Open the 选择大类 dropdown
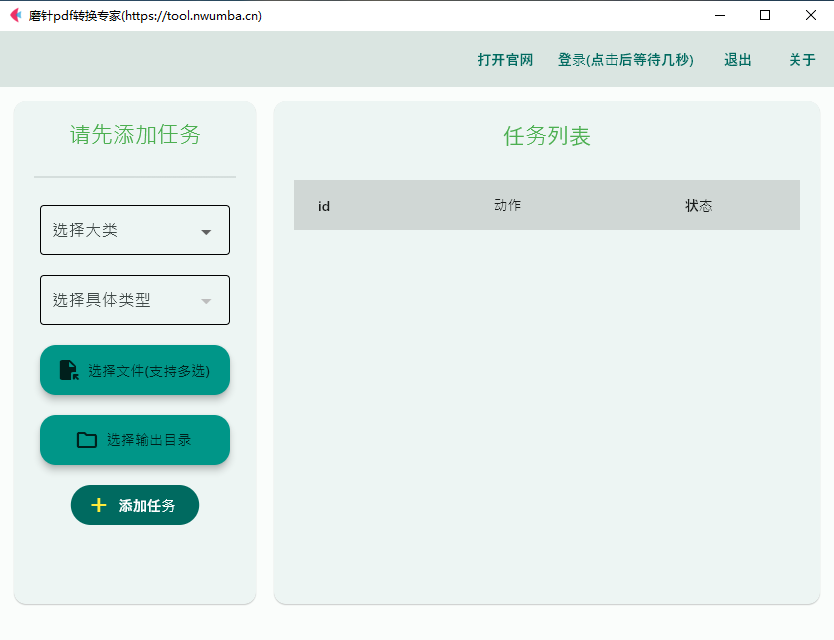834x640 pixels. coord(135,230)
